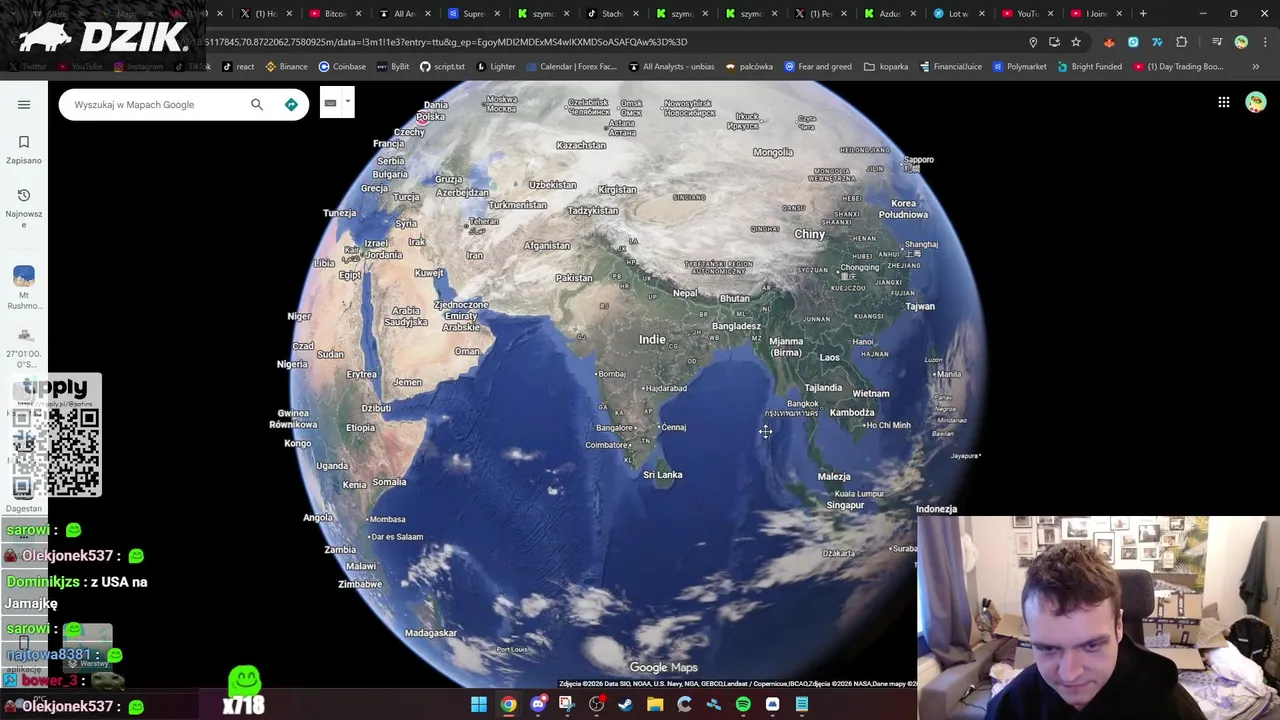Open OBS Studio from the taskbar

[x=596, y=705]
